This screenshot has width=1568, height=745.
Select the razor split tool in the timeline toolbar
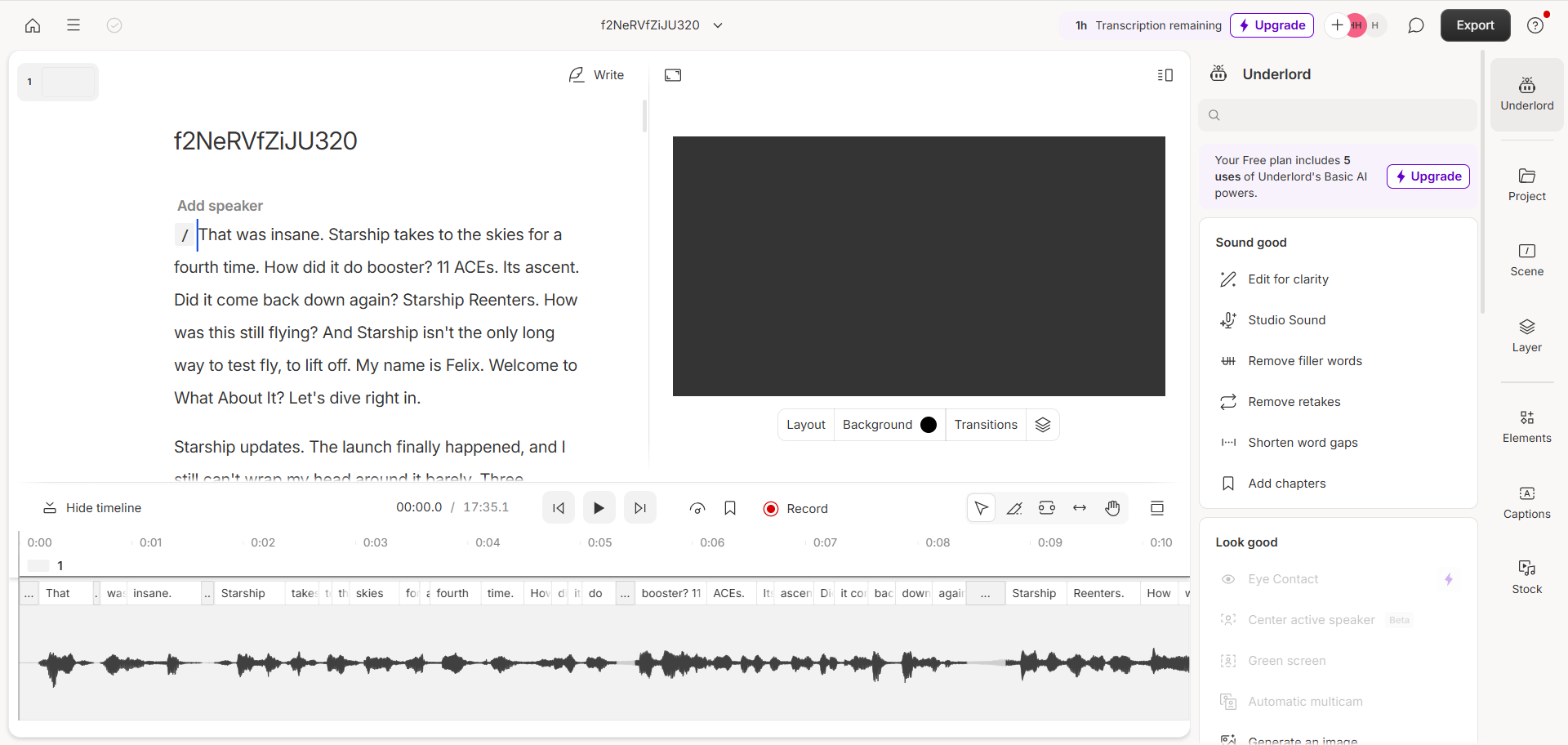[x=1014, y=507]
